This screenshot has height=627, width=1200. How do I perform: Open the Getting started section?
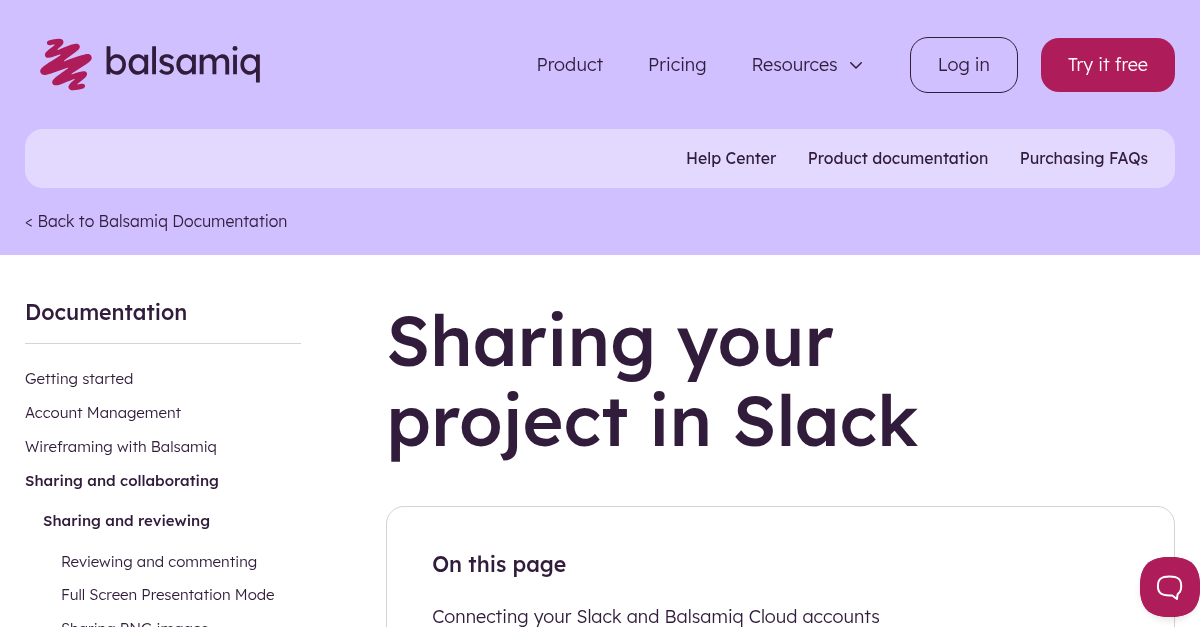(x=79, y=378)
